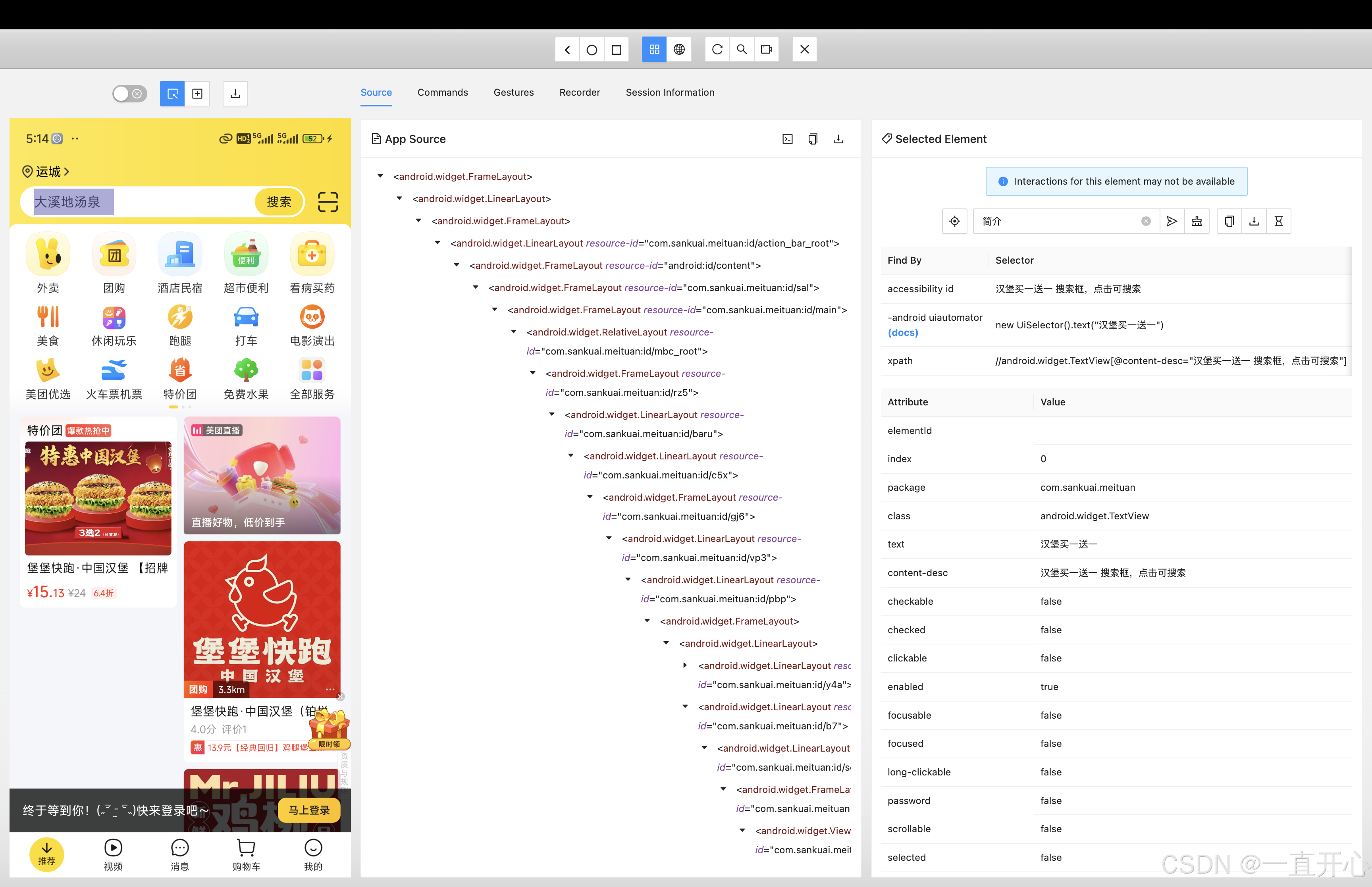Image resolution: width=1372 pixels, height=887 pixels.
Task: Enable Tap/Swipe by coordinates mode
Action: [197, 94]
